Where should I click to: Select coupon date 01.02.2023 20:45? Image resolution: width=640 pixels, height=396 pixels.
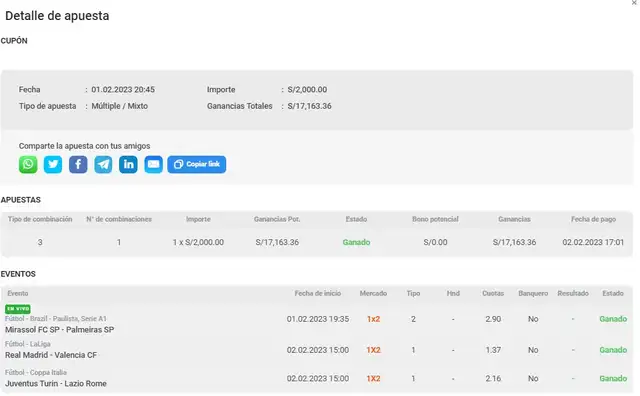123,90
